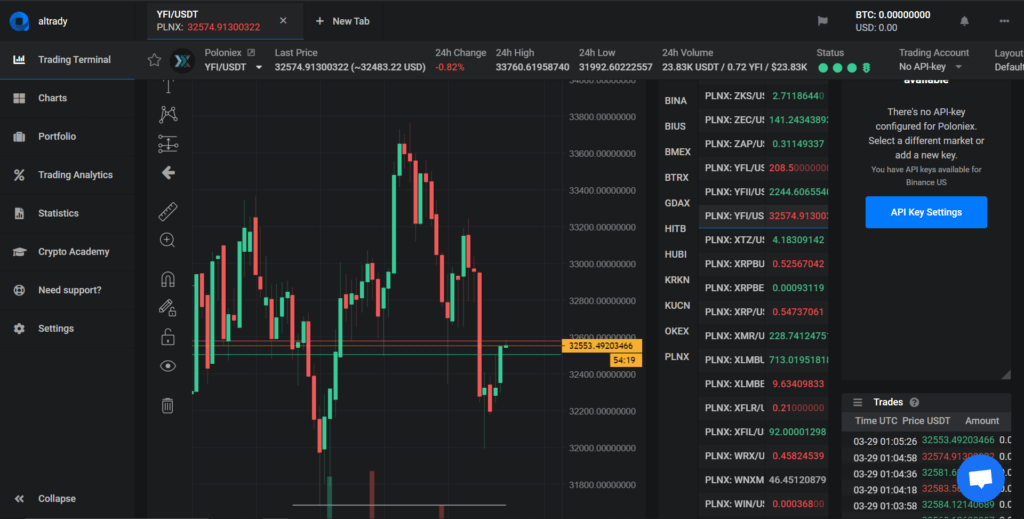Screen dimensions: 1024x519
Task: Select BIUS exchange filter
Action: [x=676, y=126]
